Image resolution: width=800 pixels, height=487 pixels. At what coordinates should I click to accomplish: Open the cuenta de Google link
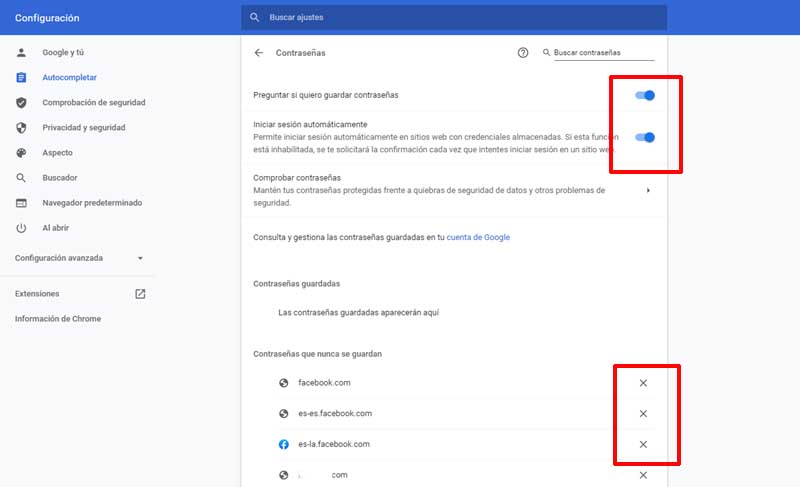point(478,237)
